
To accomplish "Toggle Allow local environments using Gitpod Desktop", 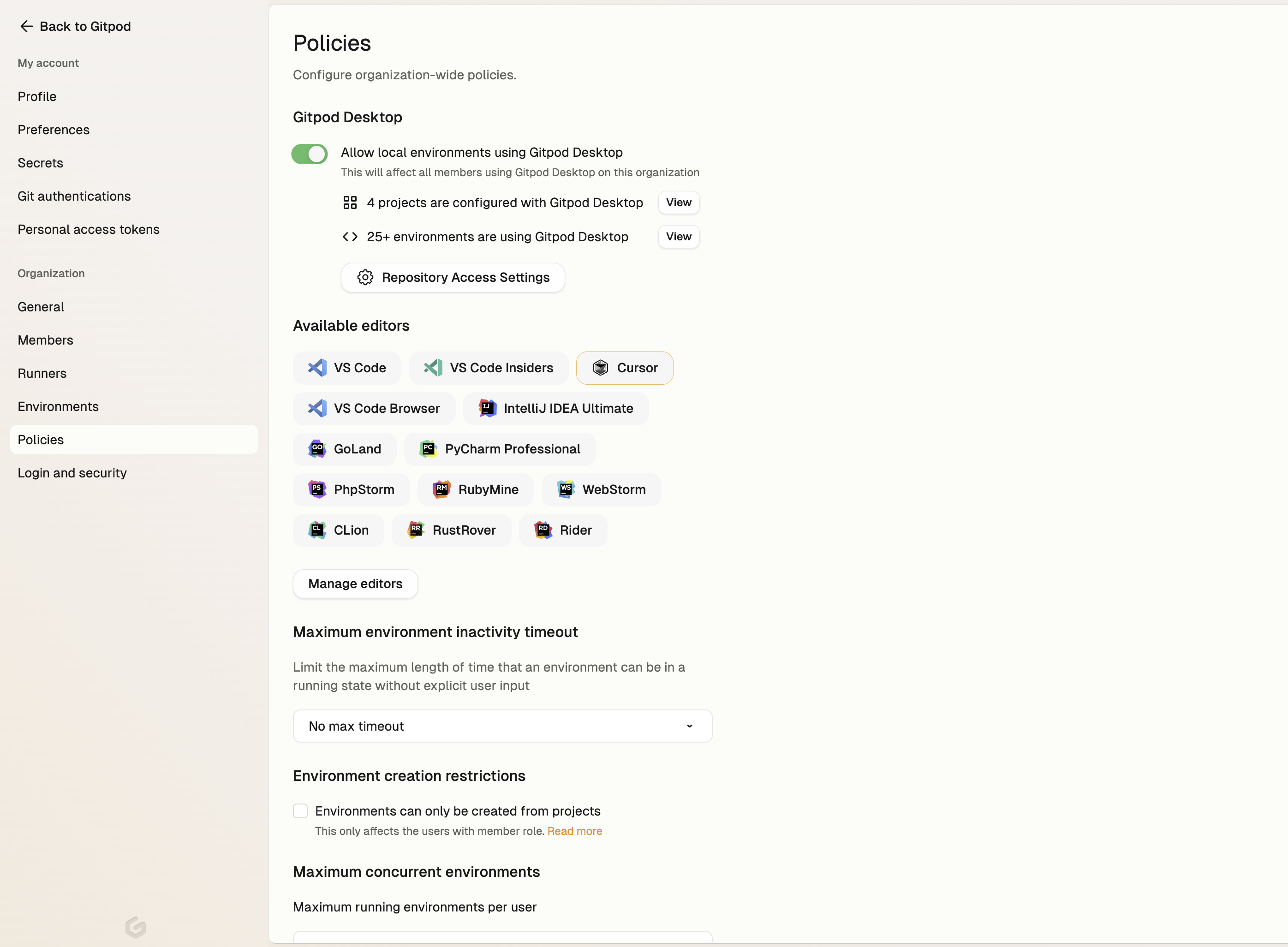I will (x=310, y=154).
